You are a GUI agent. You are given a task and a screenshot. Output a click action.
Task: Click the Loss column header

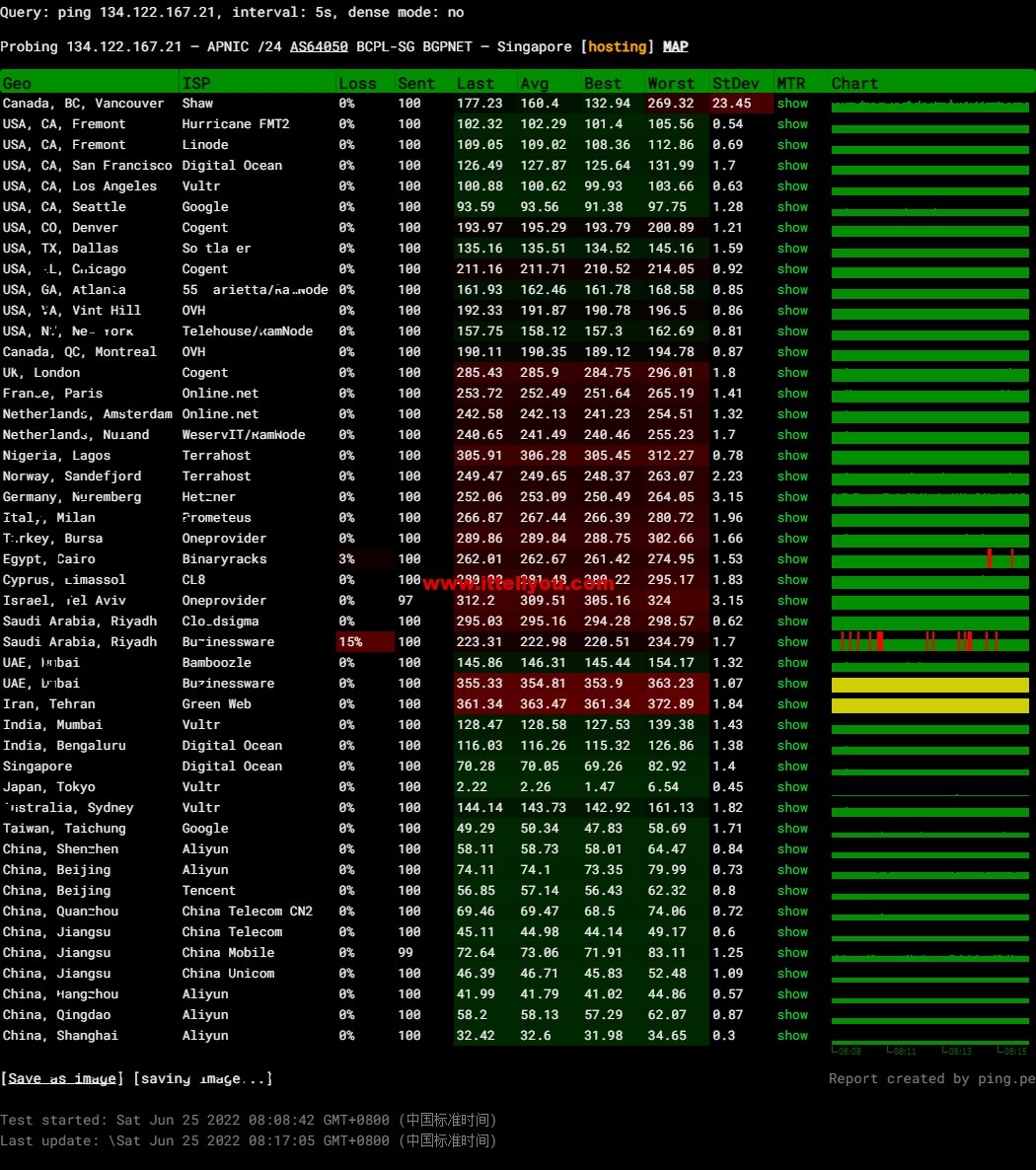[x=357, y=84]
